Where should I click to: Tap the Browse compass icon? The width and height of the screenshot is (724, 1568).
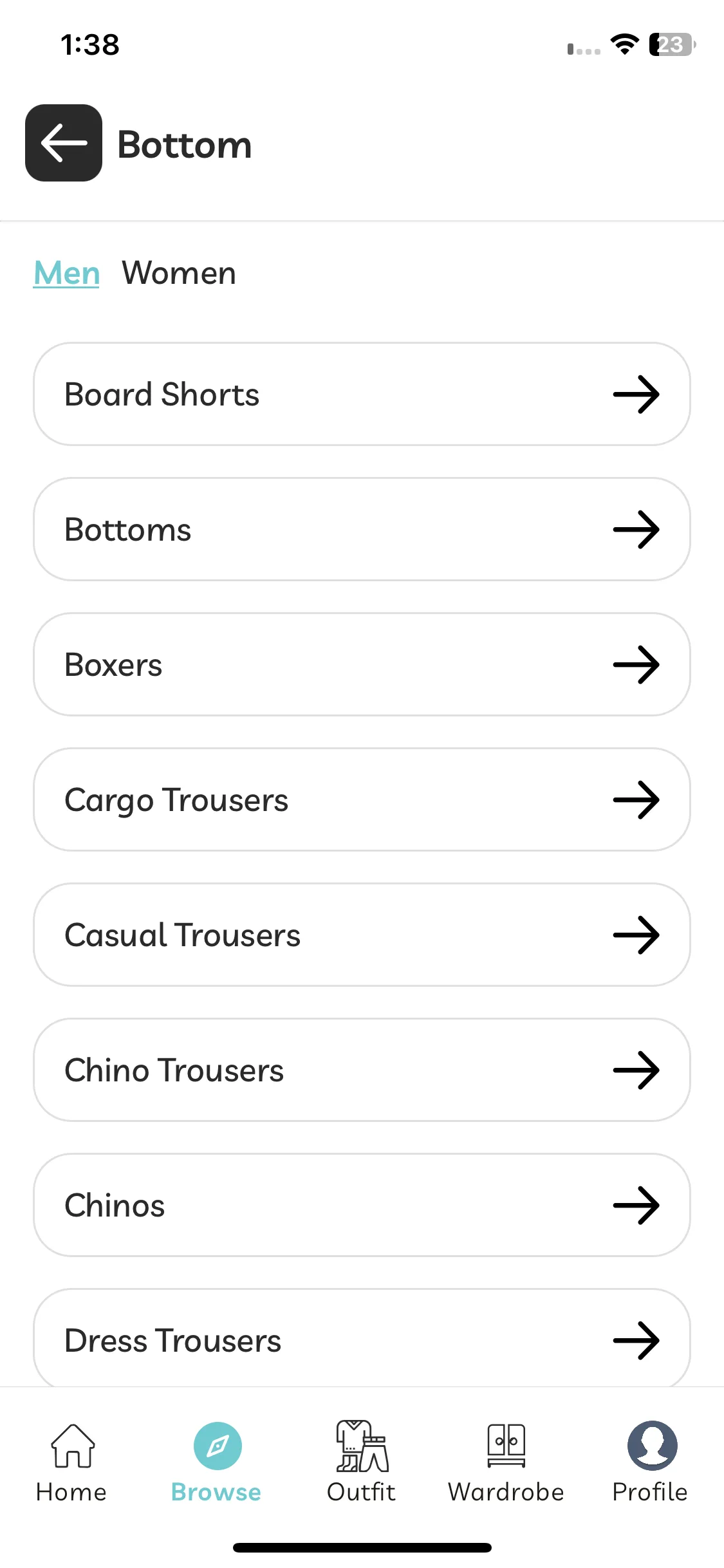218,1446
